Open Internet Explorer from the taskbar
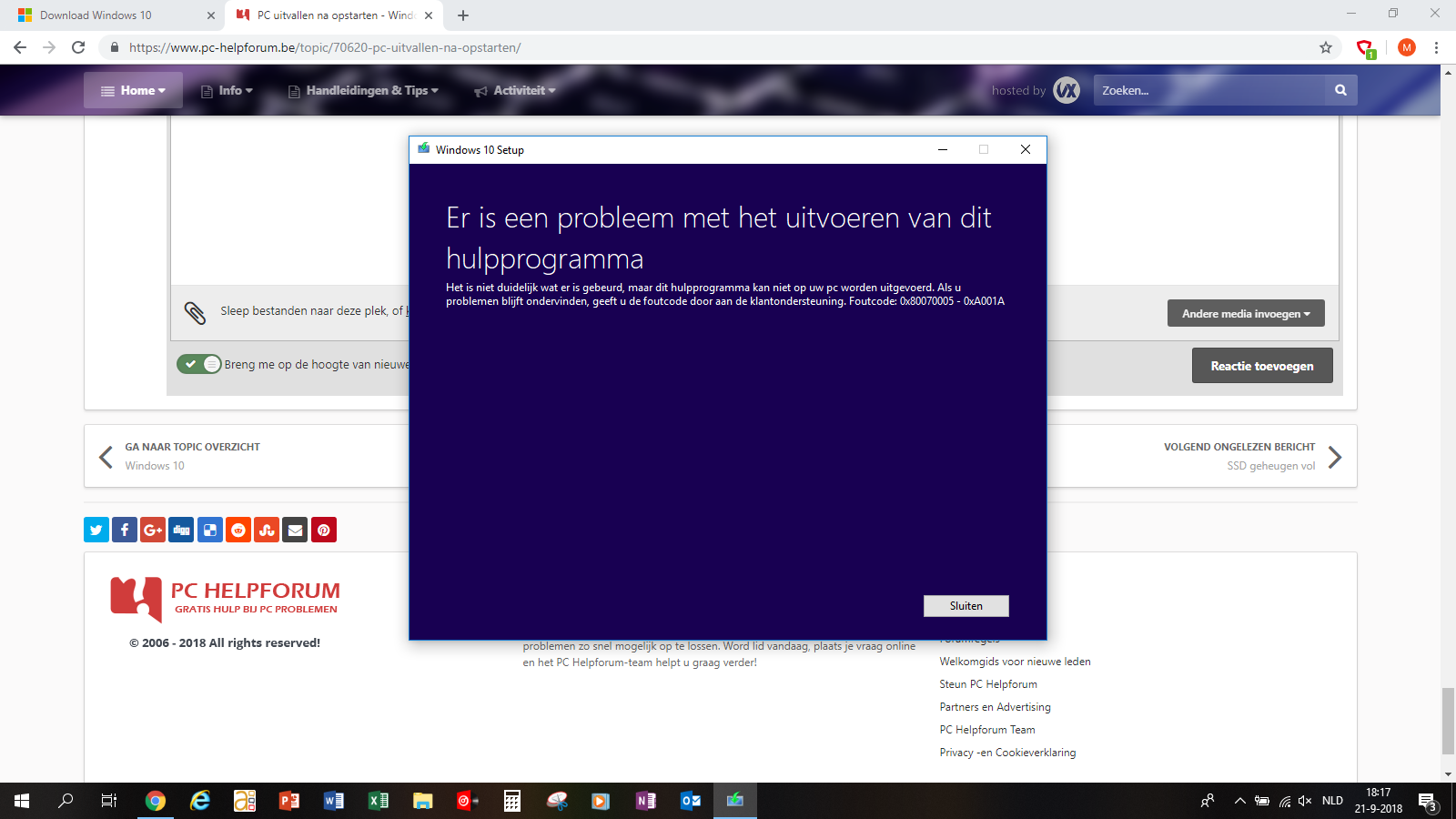1456x819 pixels. 200,801
